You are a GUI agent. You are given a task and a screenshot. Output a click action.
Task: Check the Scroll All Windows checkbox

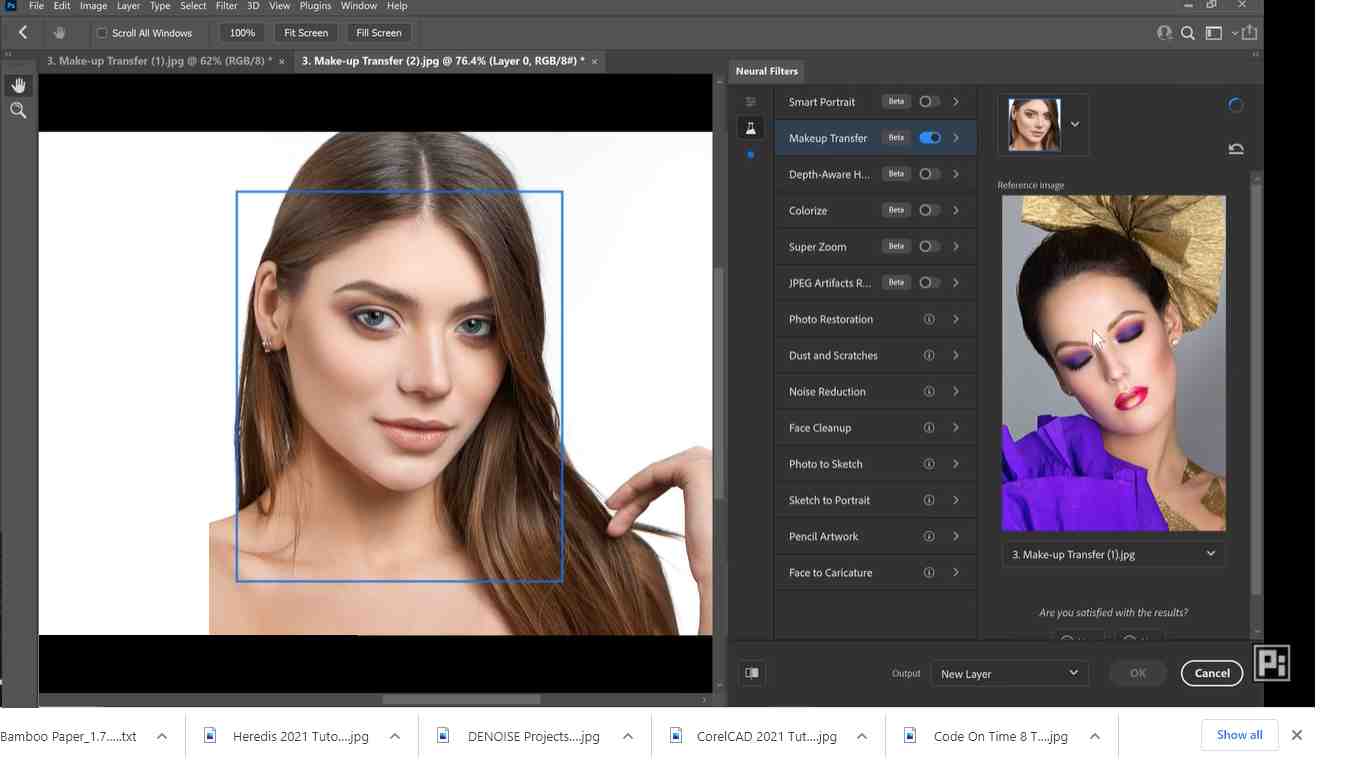(x=102, y=33)
